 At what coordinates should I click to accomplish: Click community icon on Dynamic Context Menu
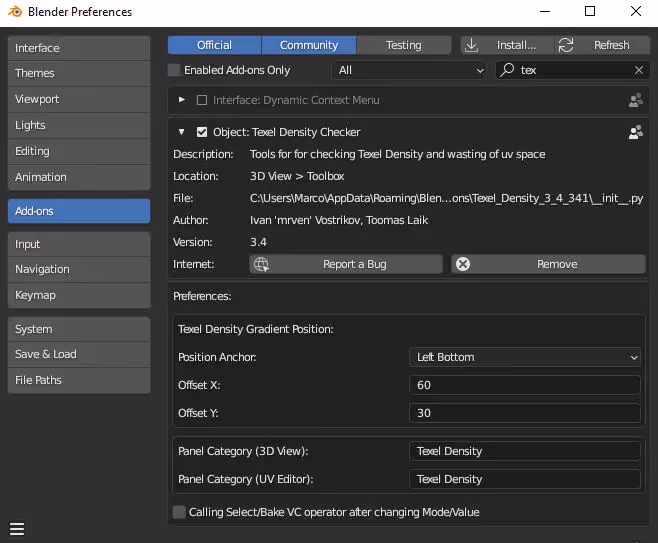point(635,100)
